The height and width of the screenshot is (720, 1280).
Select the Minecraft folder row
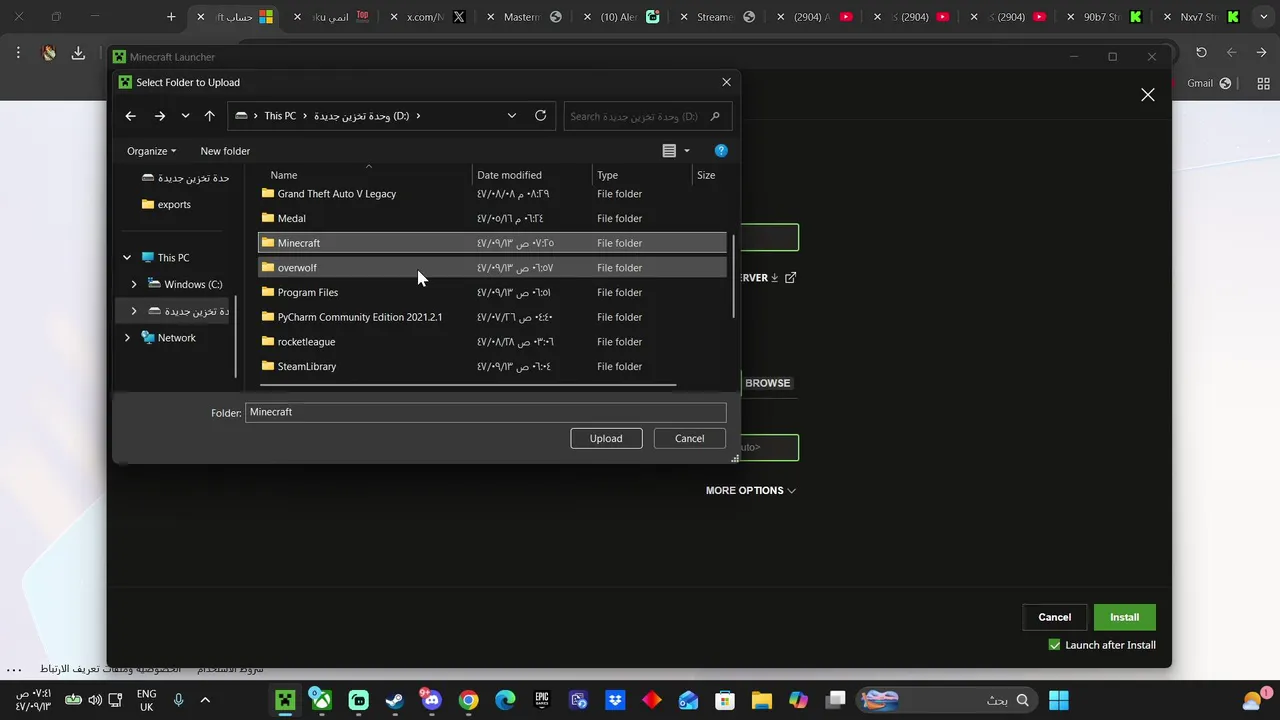(492, 243)
